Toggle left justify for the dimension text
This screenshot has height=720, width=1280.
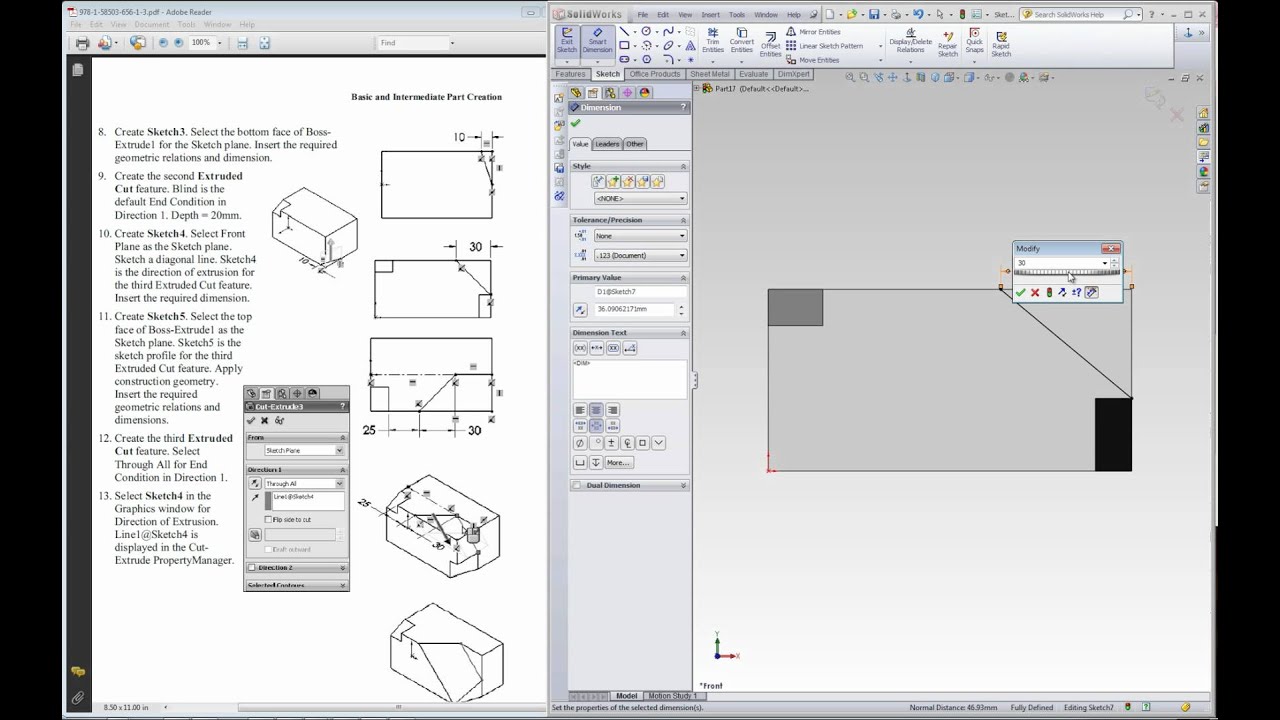coord(580,410)
